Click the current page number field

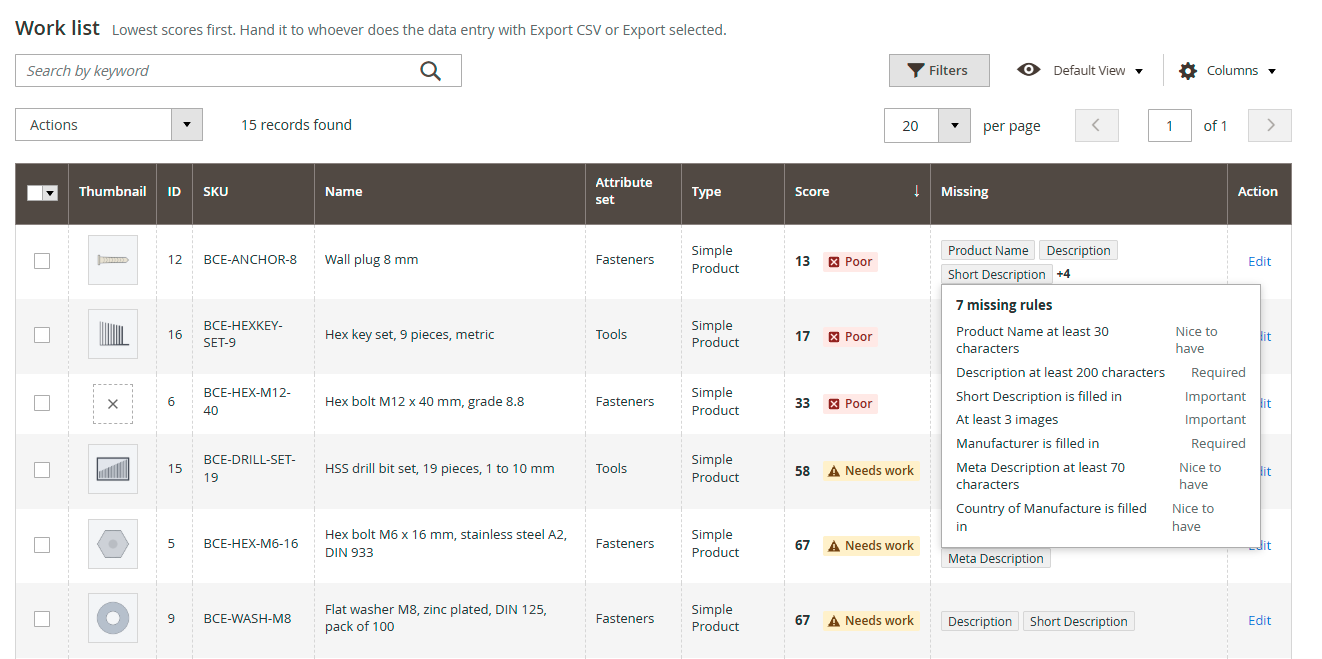pyautogui.click(x=1170, y=125)
